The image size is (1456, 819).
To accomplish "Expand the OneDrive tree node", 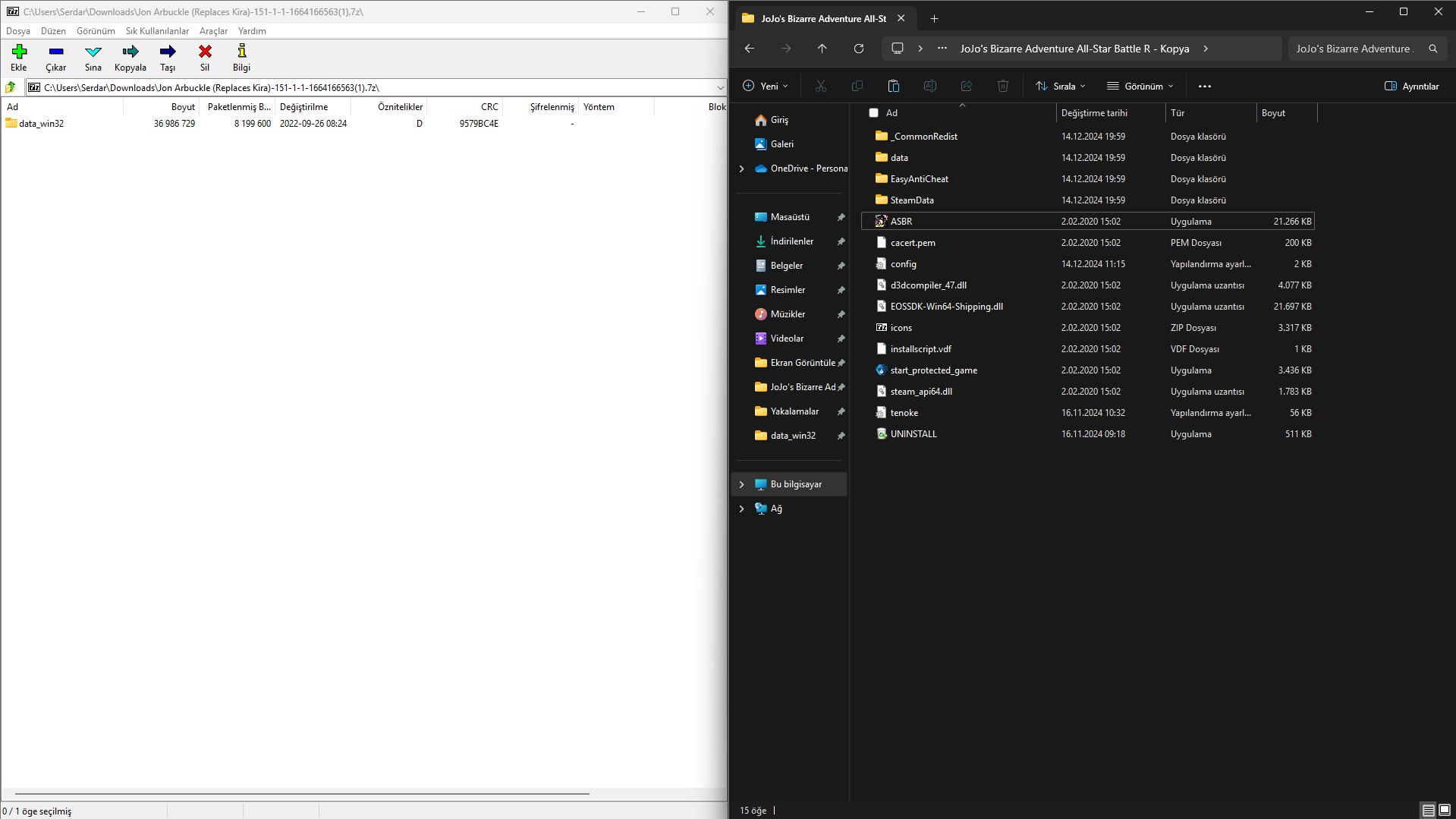I will click(x=742, y=169).
